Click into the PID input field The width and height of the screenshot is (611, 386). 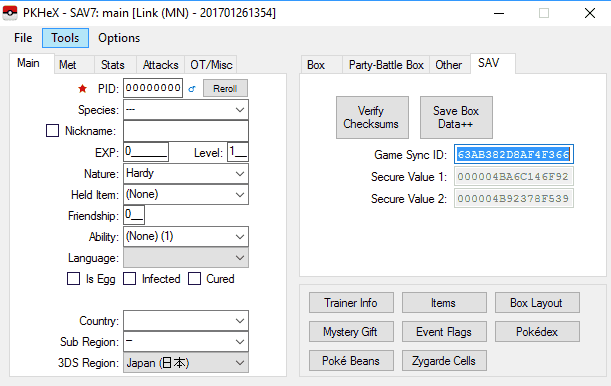pyautogui.click(x=153, y=88)
